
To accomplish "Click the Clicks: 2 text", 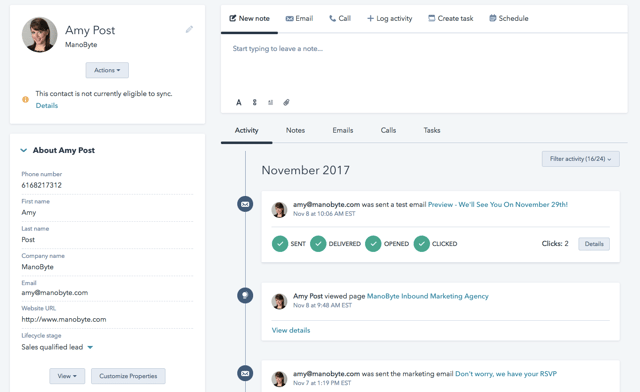I will point(555,244).
